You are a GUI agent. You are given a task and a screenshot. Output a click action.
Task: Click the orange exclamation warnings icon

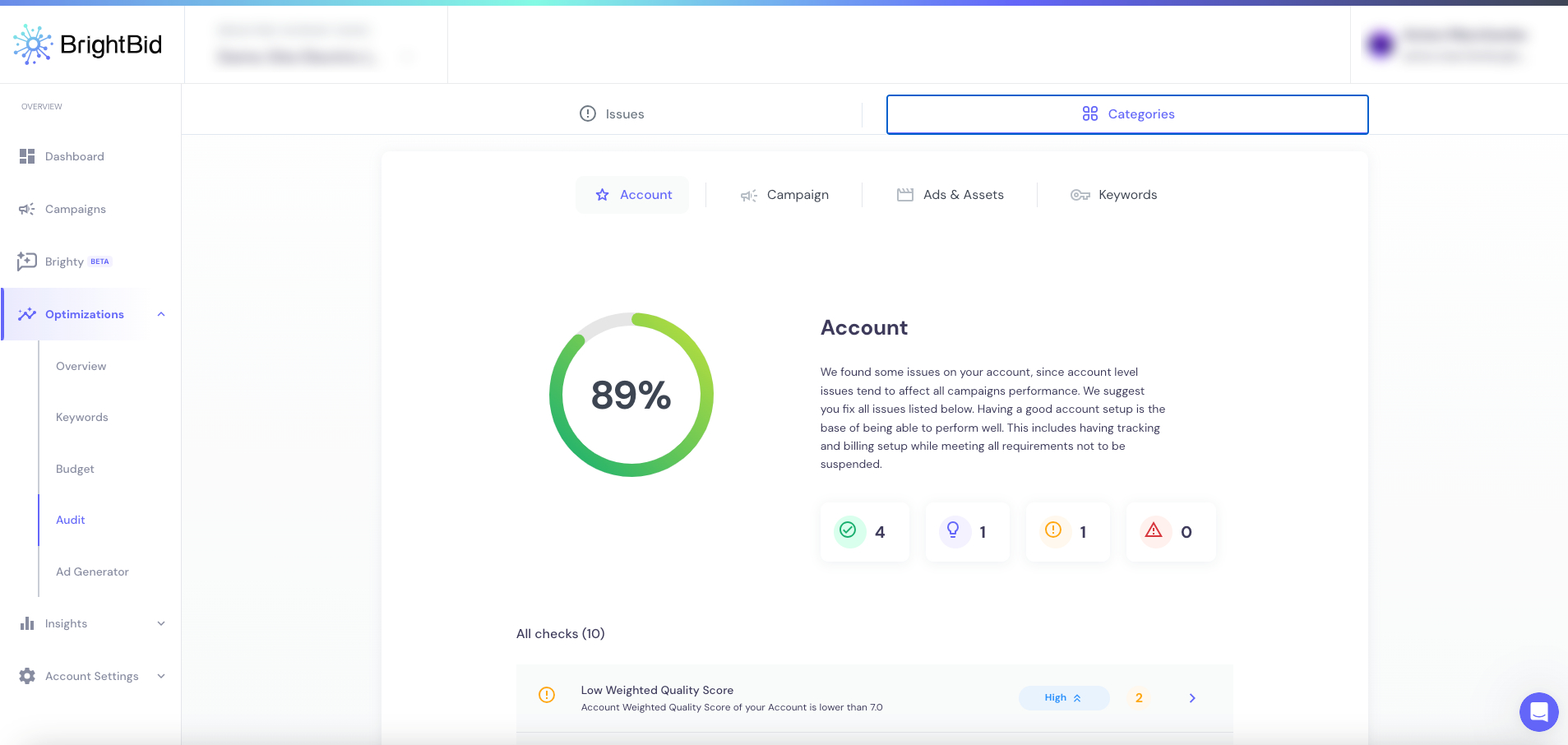click(x=1053, y=530)
